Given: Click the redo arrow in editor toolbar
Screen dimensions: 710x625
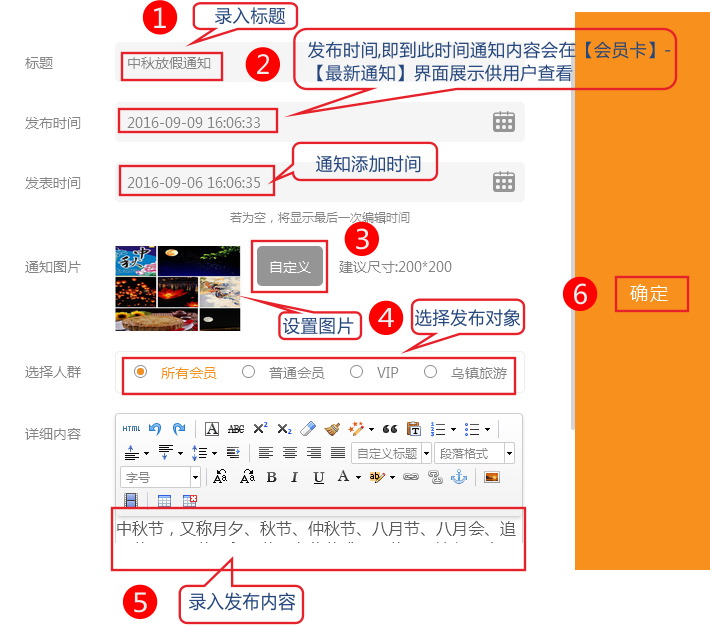Looking at the screenshot, I should 178,429.
